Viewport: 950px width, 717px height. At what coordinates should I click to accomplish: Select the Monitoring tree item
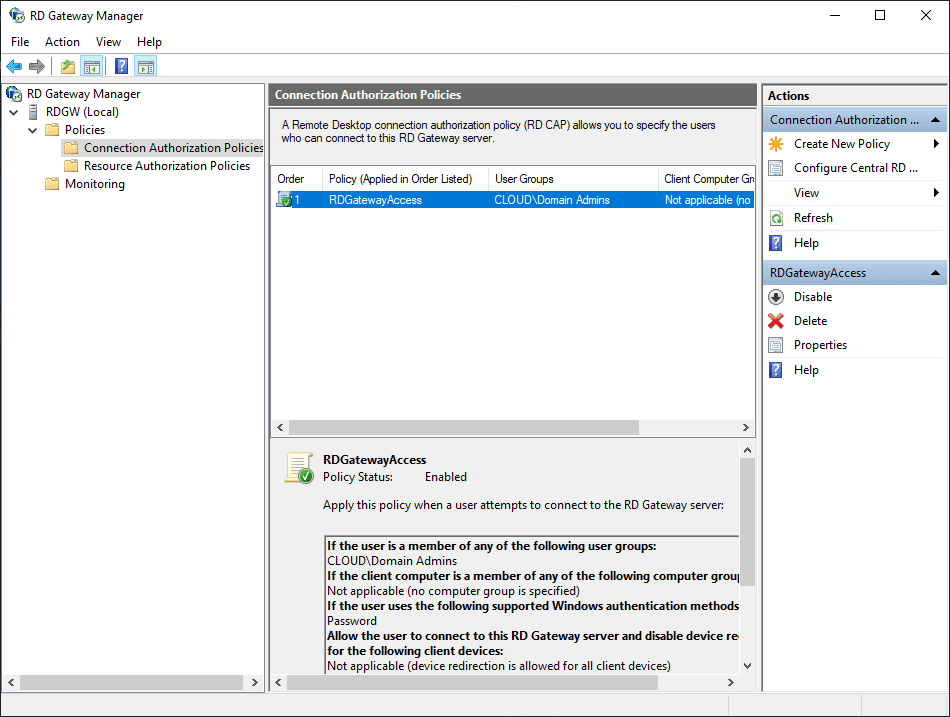click(95, 184)
